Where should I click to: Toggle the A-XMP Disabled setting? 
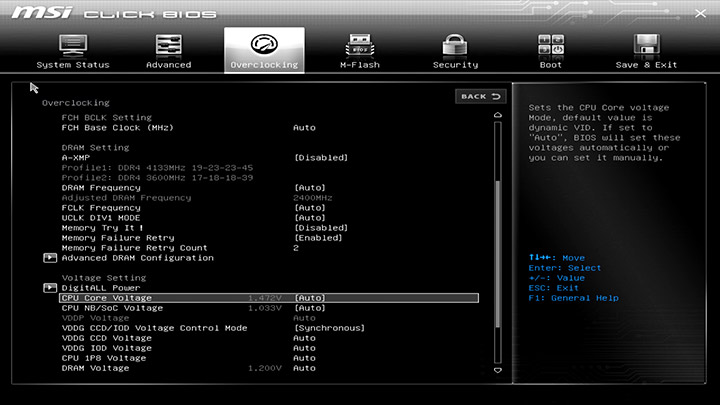point(320,157)
